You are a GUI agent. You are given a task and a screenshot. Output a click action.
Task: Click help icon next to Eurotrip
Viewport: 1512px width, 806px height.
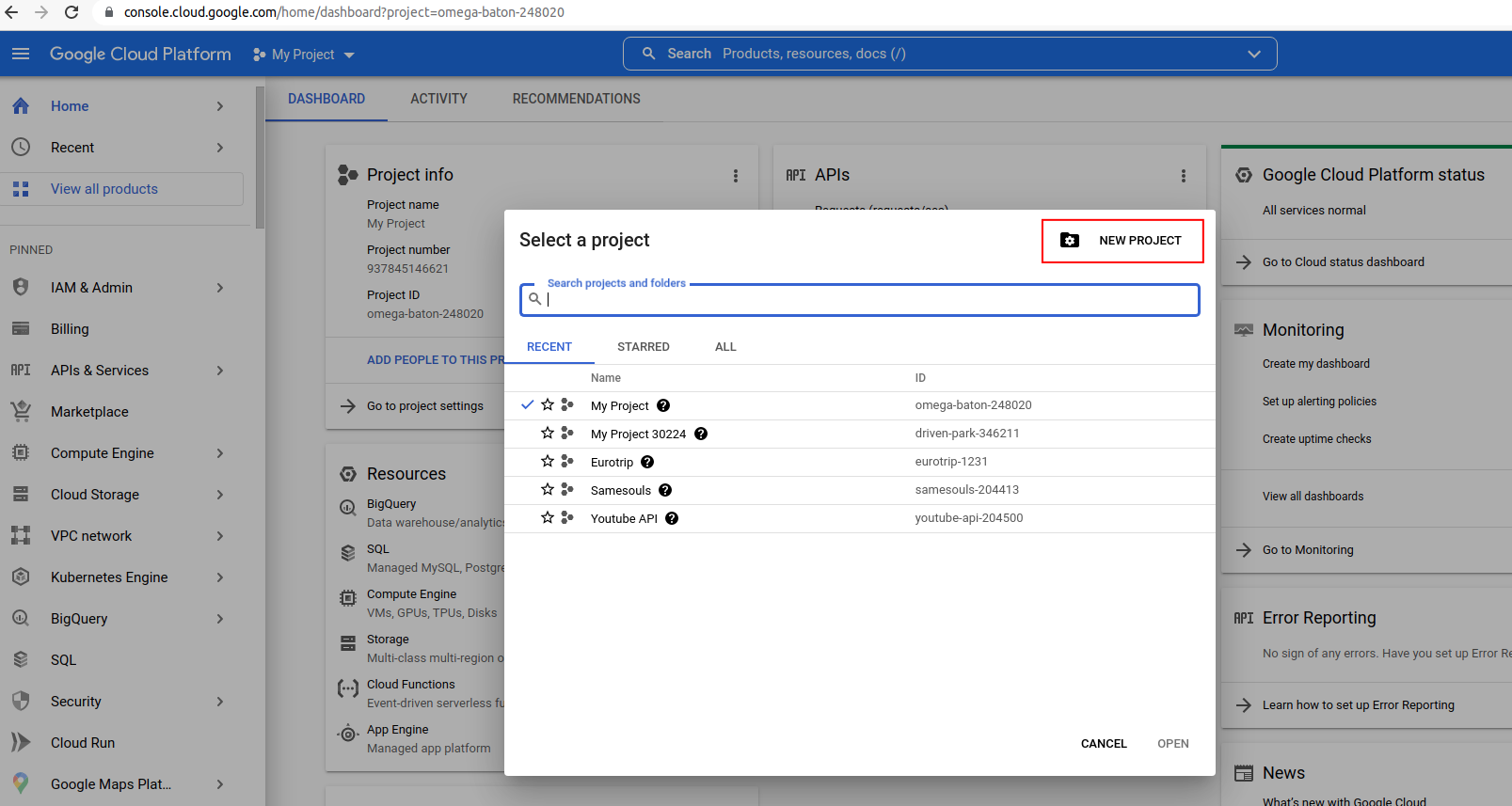click(647, 462)
